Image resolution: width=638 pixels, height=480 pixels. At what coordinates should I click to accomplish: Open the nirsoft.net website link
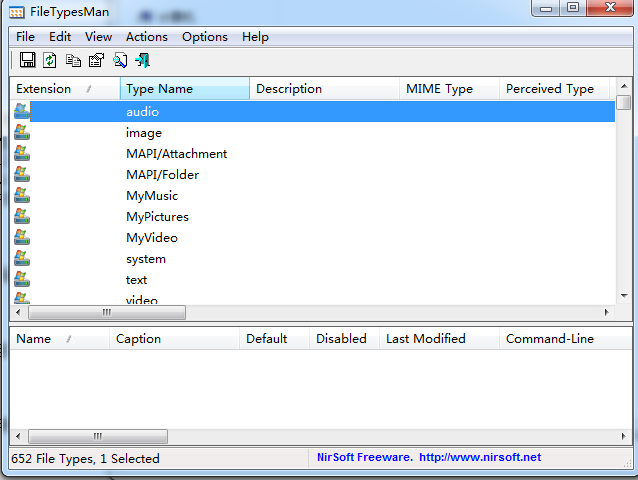click(x=480, y=457)
